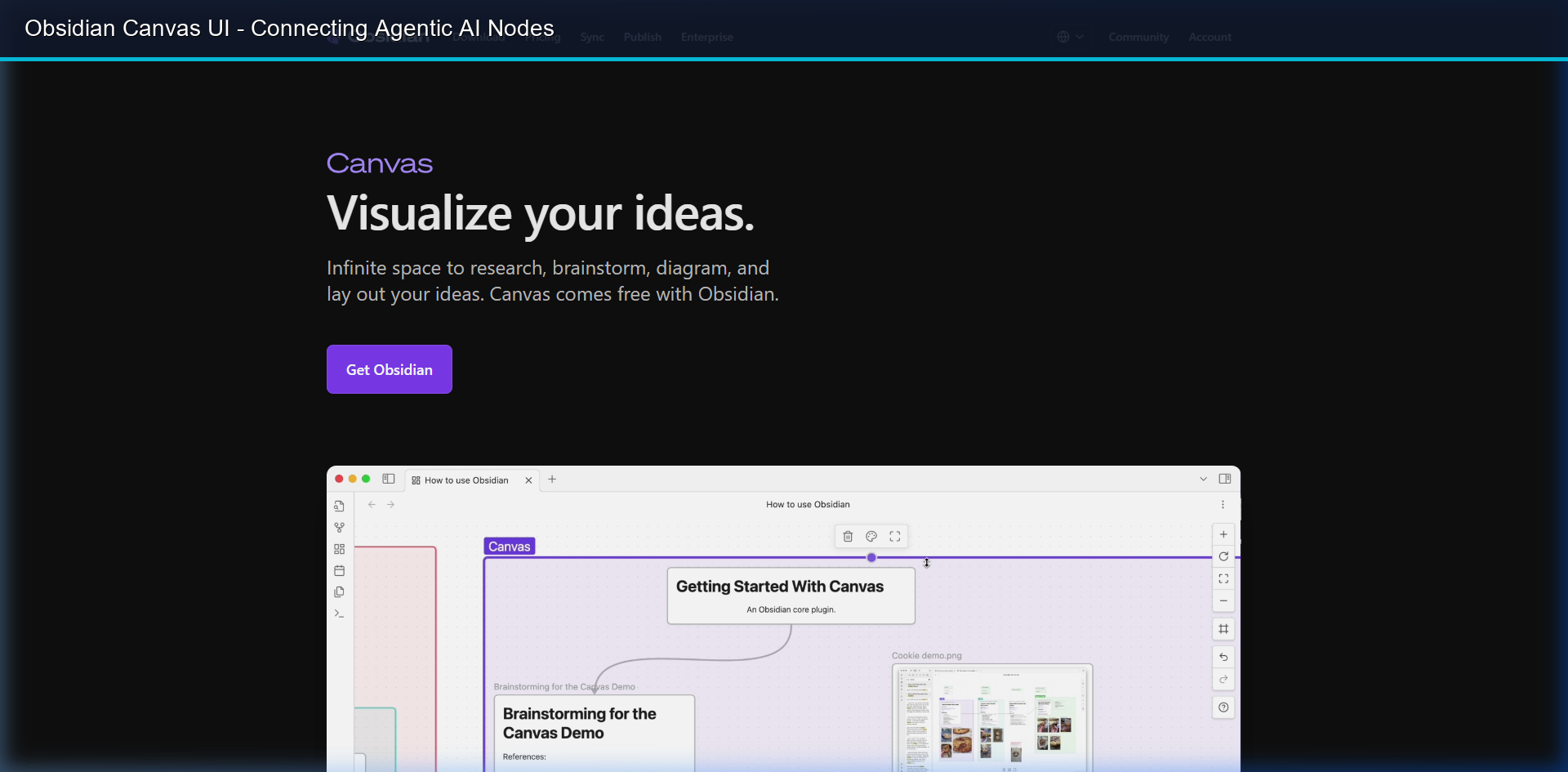Viewport: 1568px width, 772px height.
Task: Navigate back with the left arrow
Action: tap(372, 505)
